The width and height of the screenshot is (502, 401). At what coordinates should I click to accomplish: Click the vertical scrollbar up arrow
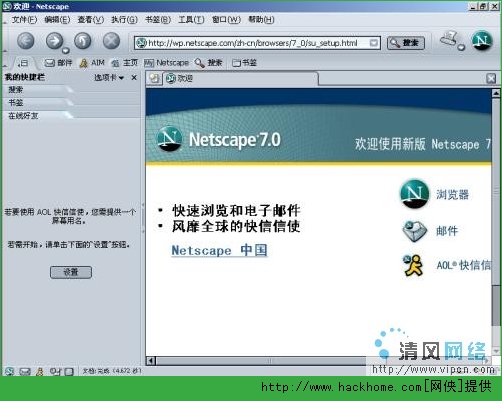(496, 94)
